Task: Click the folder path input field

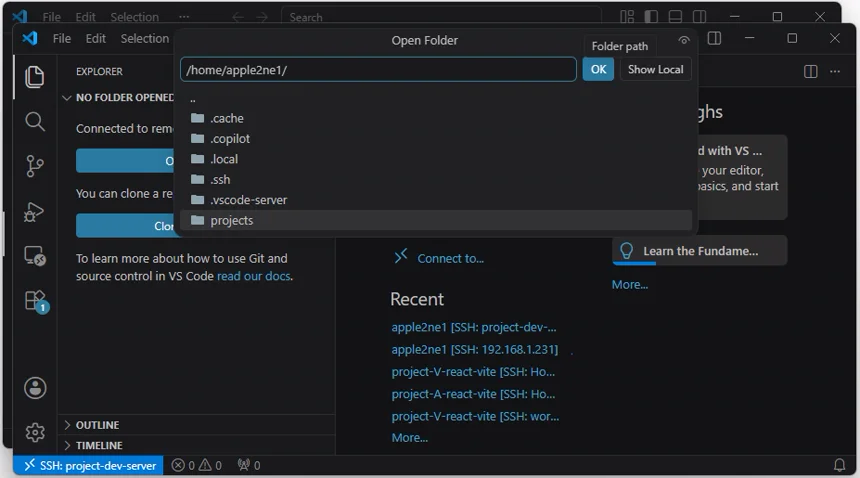Action: (x=378, y=70)
